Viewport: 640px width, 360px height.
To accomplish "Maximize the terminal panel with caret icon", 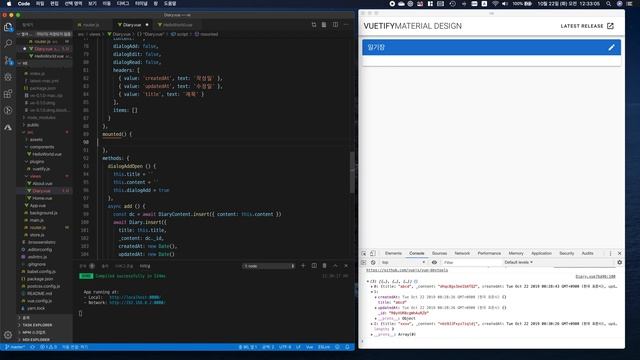I will 335,266.
